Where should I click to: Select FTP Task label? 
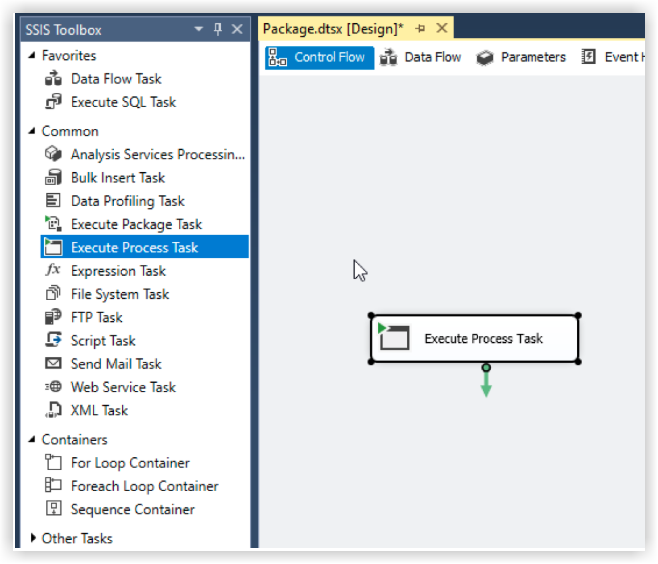coord(97,318)
